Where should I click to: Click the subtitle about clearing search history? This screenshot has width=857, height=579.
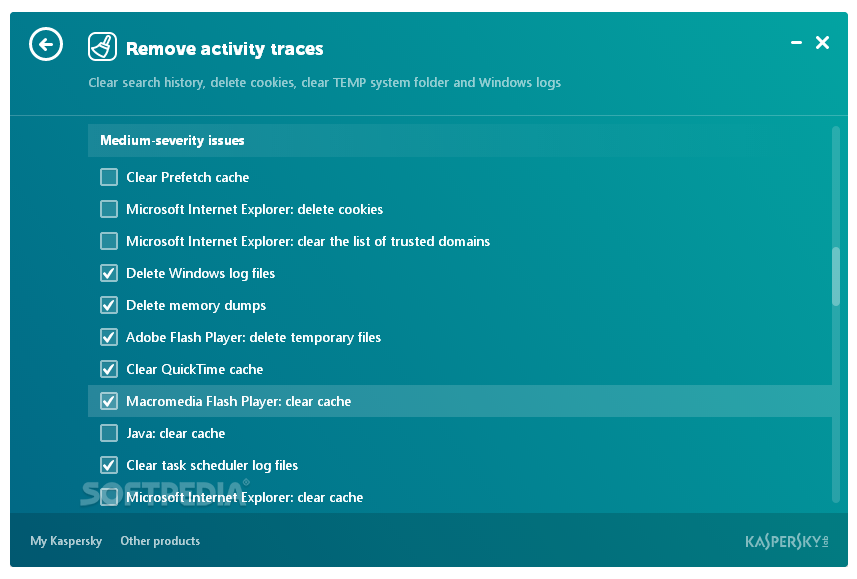click(325, 83)
